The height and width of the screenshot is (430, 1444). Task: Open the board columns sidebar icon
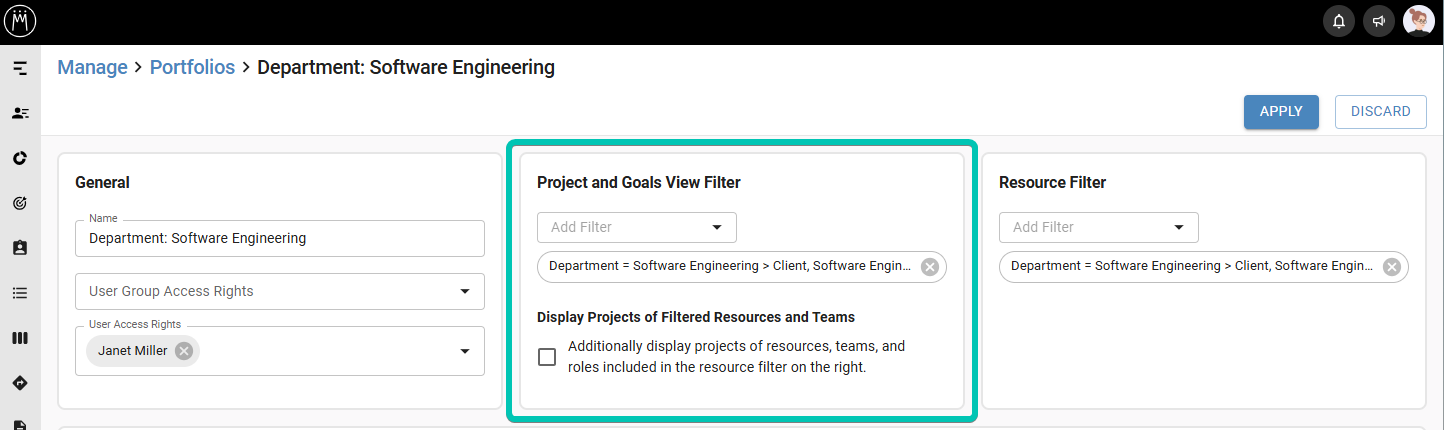tap(20, 338)
